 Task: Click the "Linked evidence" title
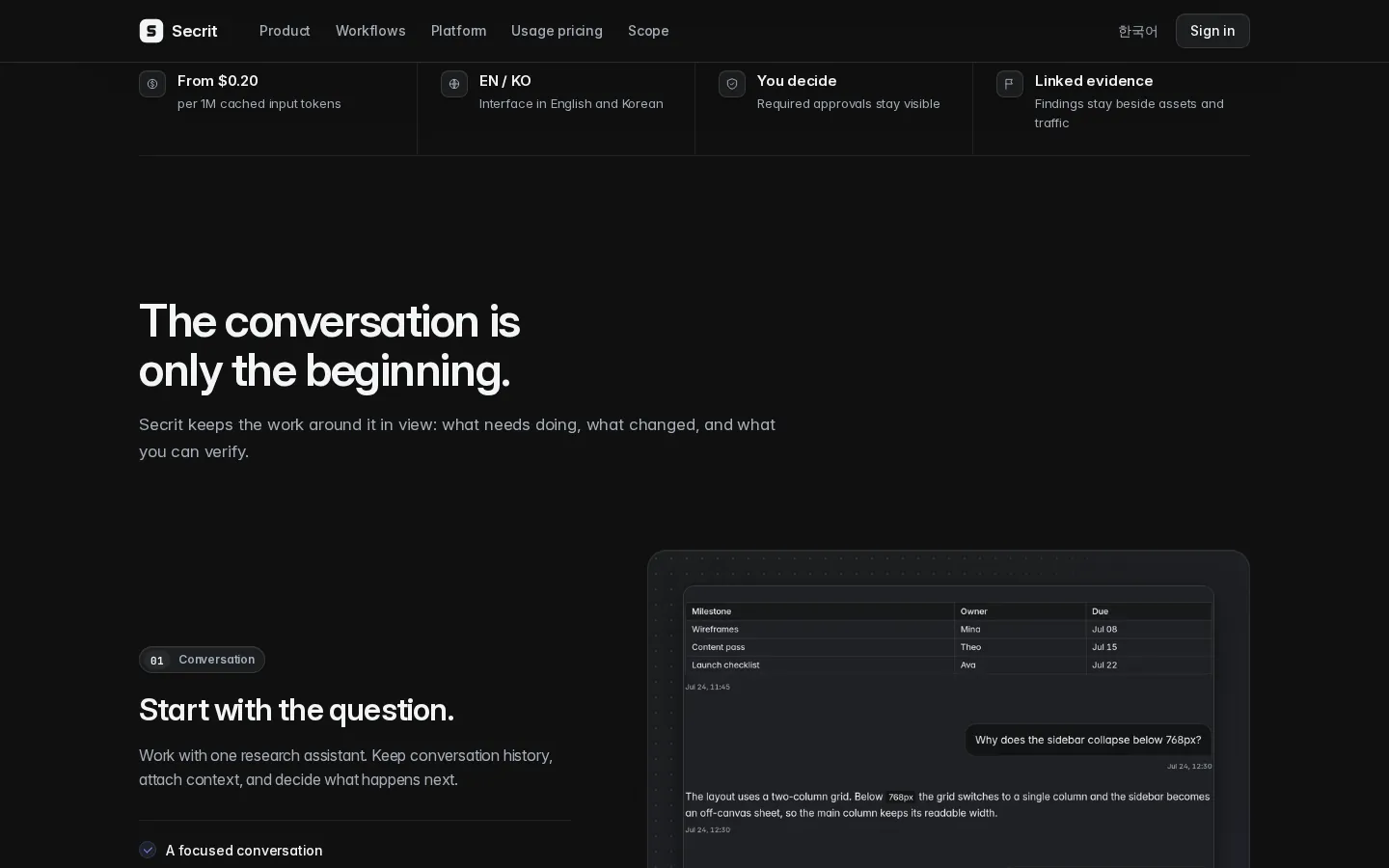[x=1094, y=81]
